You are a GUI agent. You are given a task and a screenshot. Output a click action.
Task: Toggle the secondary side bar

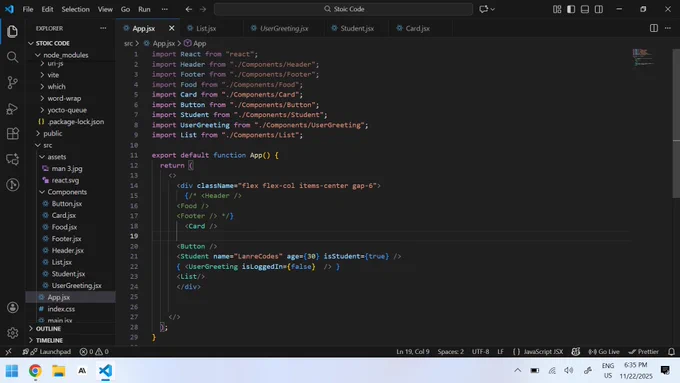598,9
